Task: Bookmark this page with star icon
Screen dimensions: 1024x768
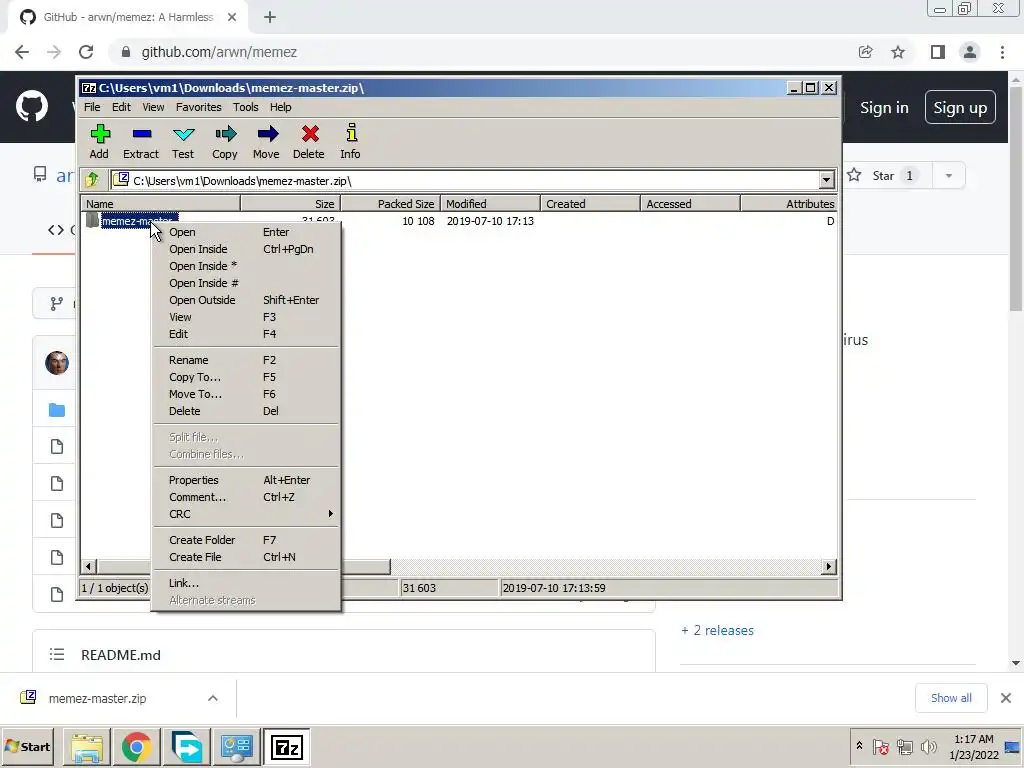Action: click(899, 52)
